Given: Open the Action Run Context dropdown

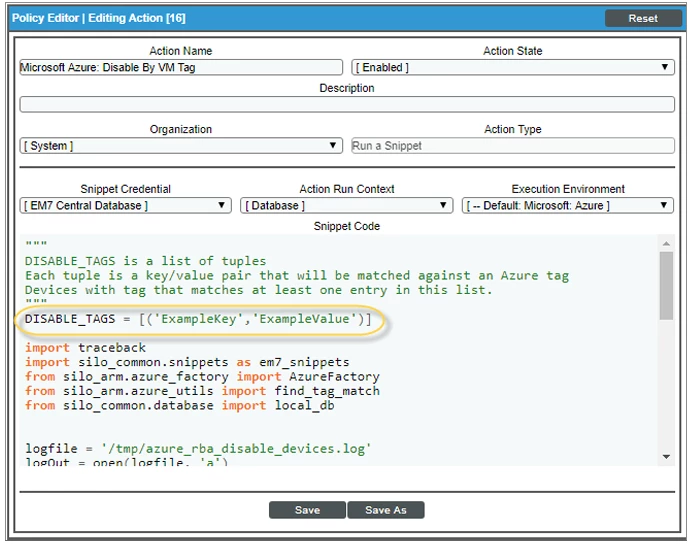Looking at the screenshot, I should click(347, 206).
